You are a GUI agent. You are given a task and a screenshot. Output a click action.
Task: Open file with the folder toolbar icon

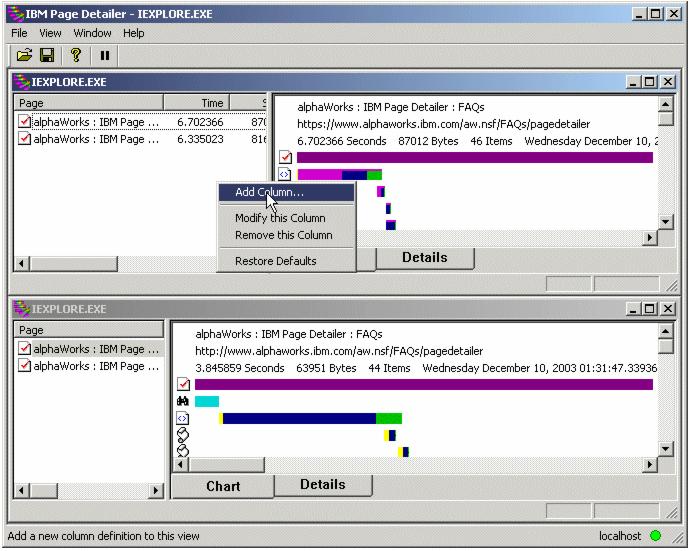24,55
